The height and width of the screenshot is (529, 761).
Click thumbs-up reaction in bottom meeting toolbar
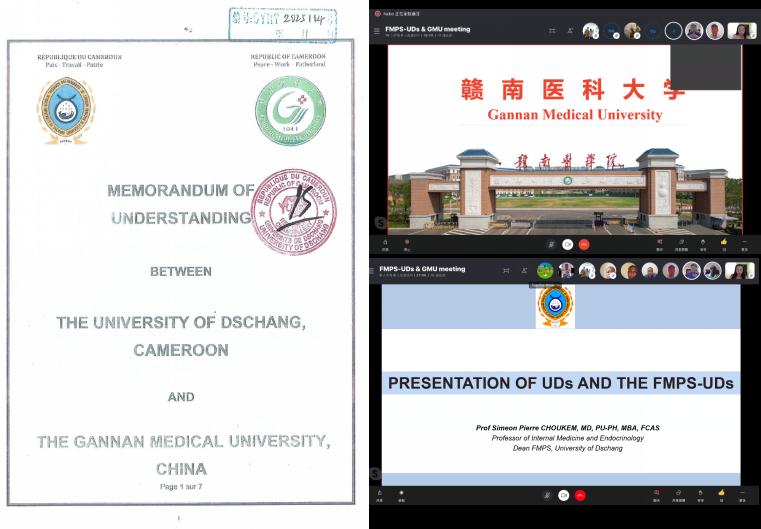(x=721, y=493)
